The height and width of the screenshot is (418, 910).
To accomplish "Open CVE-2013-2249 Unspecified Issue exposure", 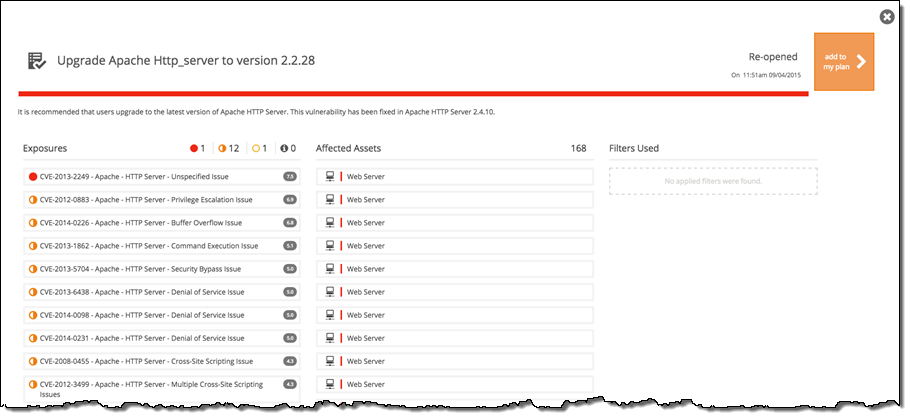I will click(161, 176).
